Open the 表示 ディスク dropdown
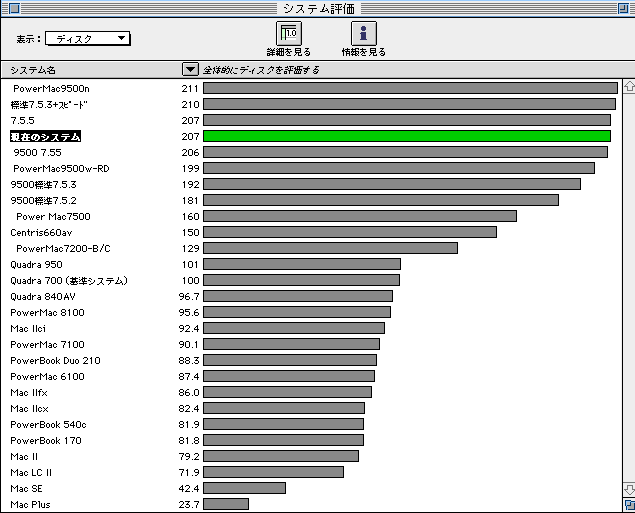635x513 pixels. pyautogui.click(x=88, y=38)
